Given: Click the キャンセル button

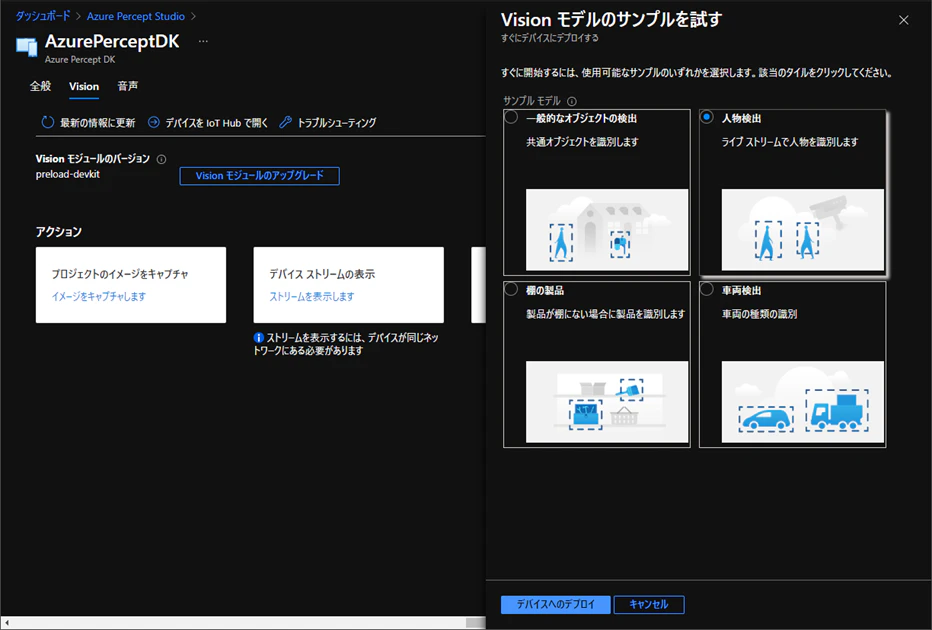Looking at the screenshot, I should tap(648, 604).
